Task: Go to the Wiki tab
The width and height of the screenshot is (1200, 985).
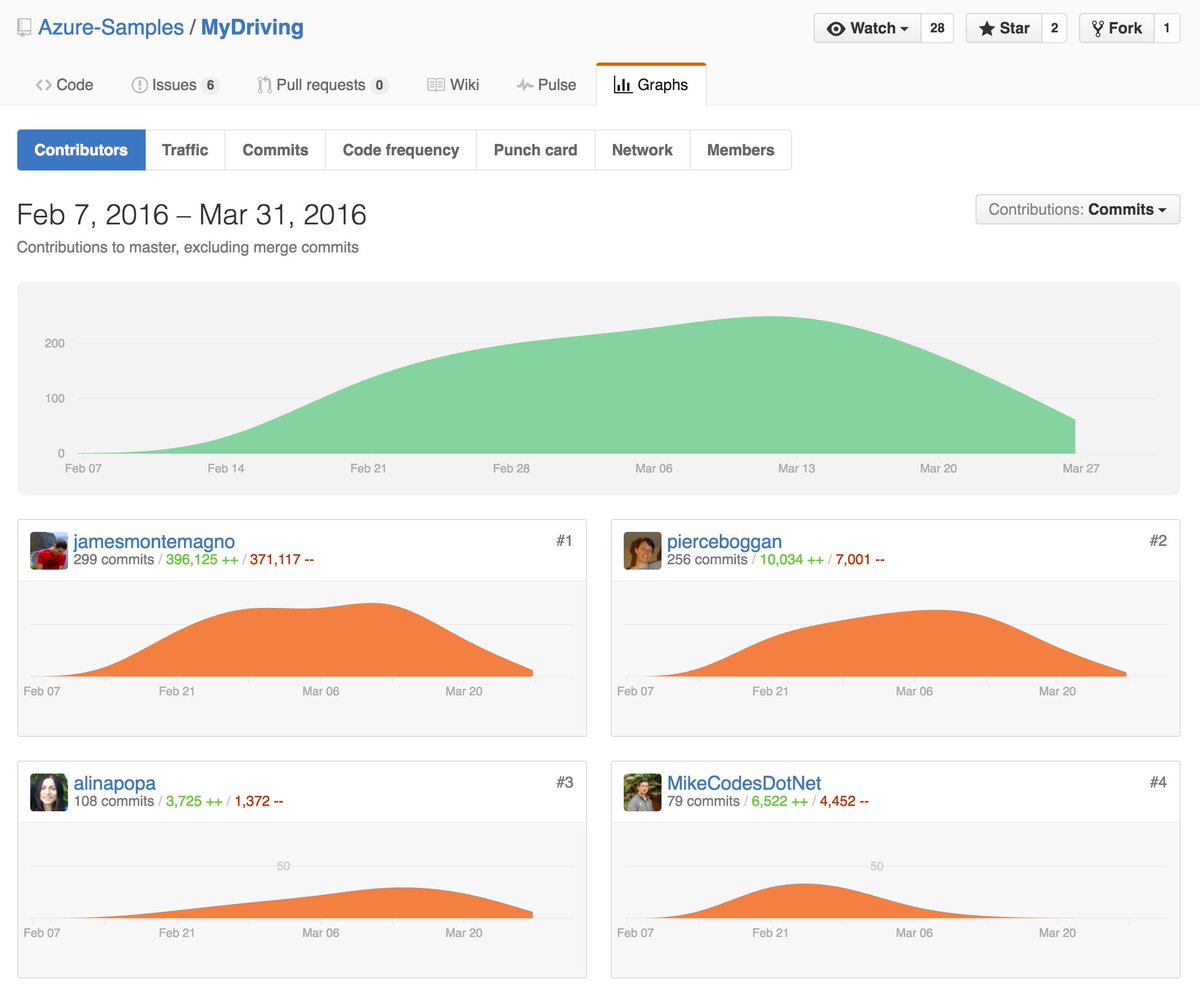Action: 453,85
